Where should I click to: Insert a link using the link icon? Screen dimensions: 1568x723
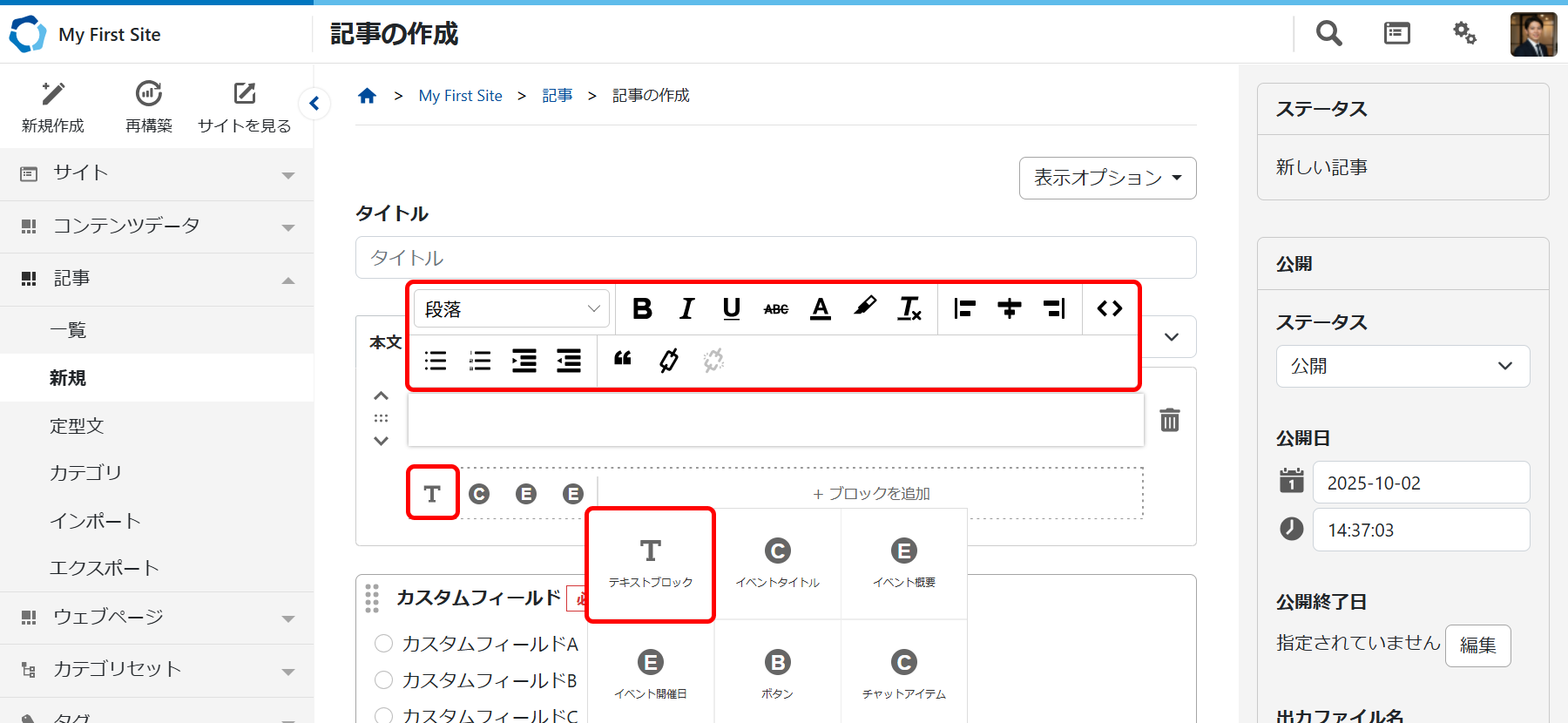tap(668, 360)
